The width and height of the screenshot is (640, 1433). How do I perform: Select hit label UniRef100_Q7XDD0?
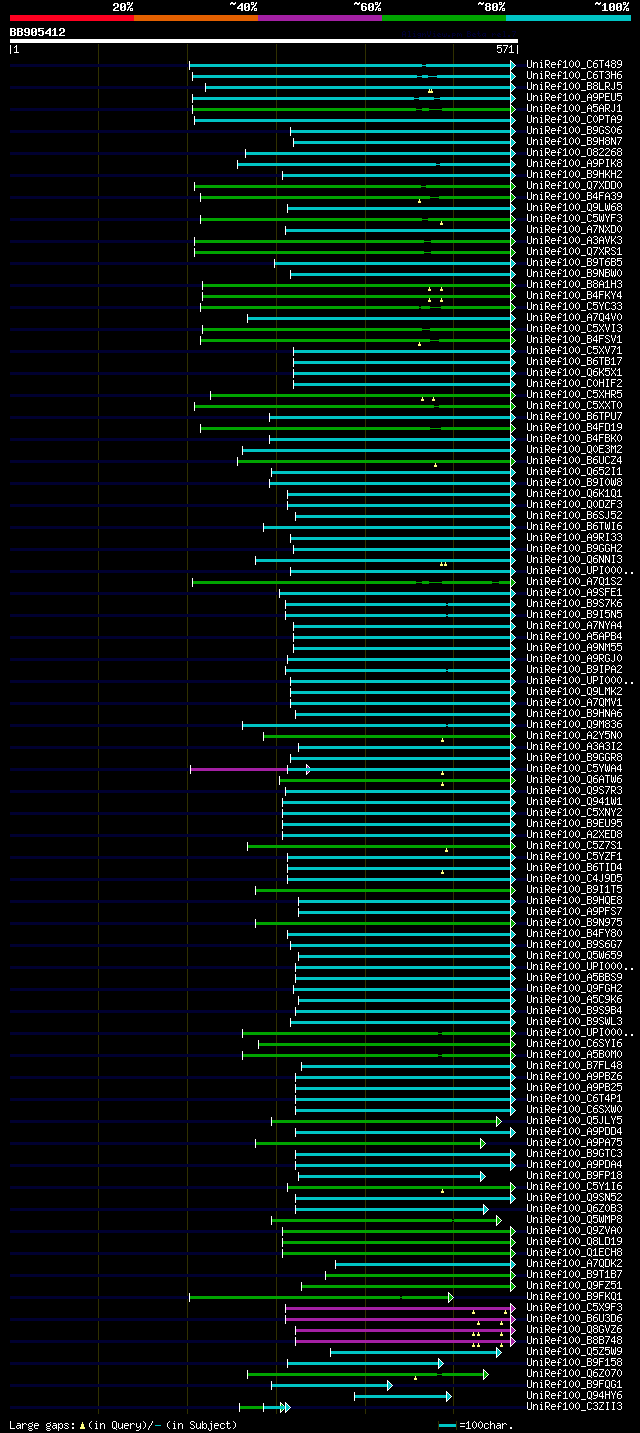tap(574, 186)
